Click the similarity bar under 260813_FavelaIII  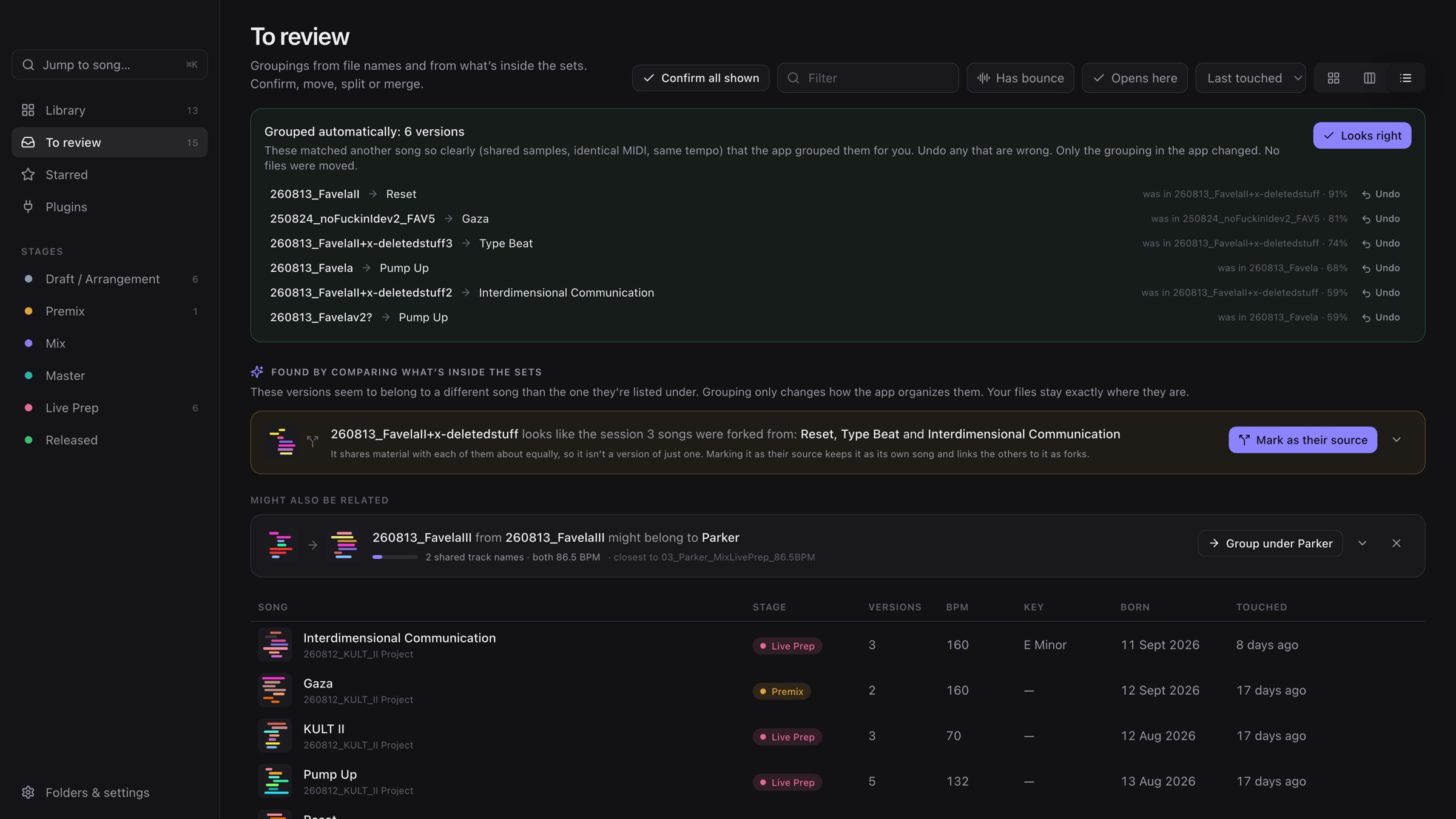pyautogui.click(x=395, y=558)
